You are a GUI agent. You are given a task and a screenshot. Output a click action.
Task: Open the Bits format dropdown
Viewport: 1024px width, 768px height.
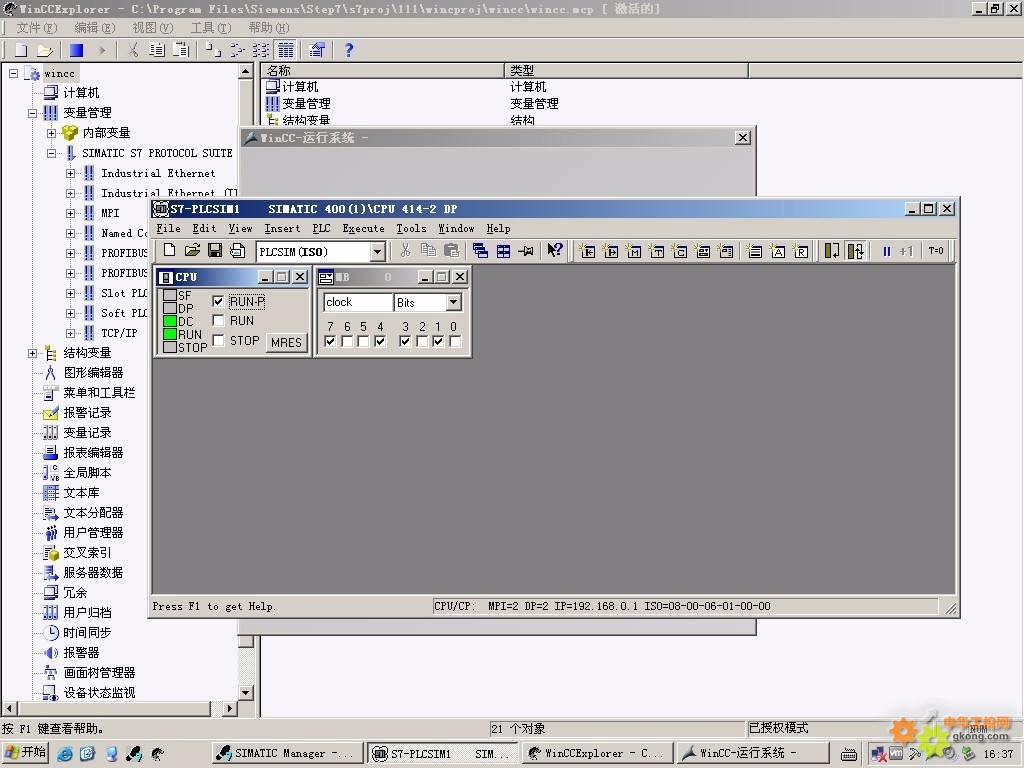pos(454,302)
